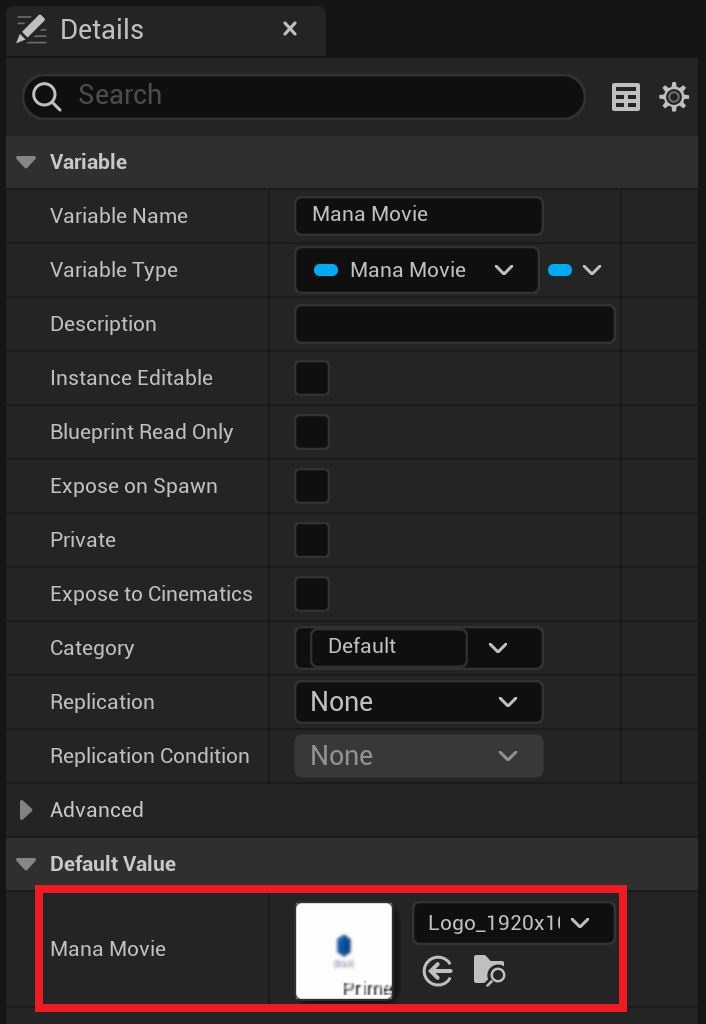Expand the Advanced section
Image resolution: width=706 pixels, height=1024 pixels.
(x=25, y=810)
